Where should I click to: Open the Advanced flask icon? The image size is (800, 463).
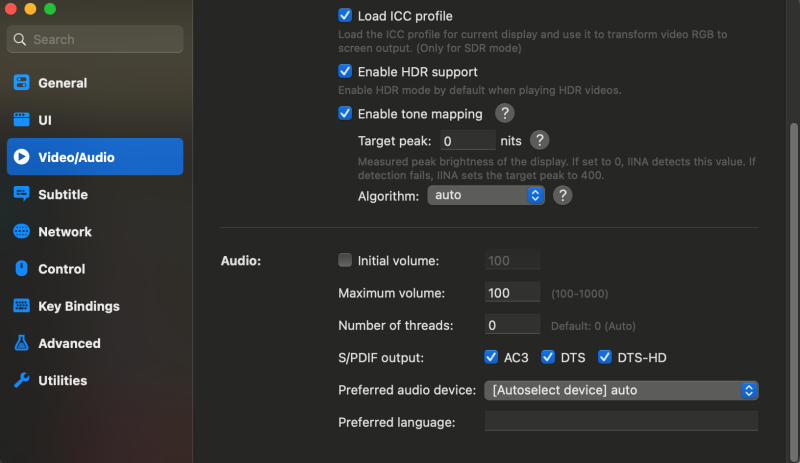[21, 343]
